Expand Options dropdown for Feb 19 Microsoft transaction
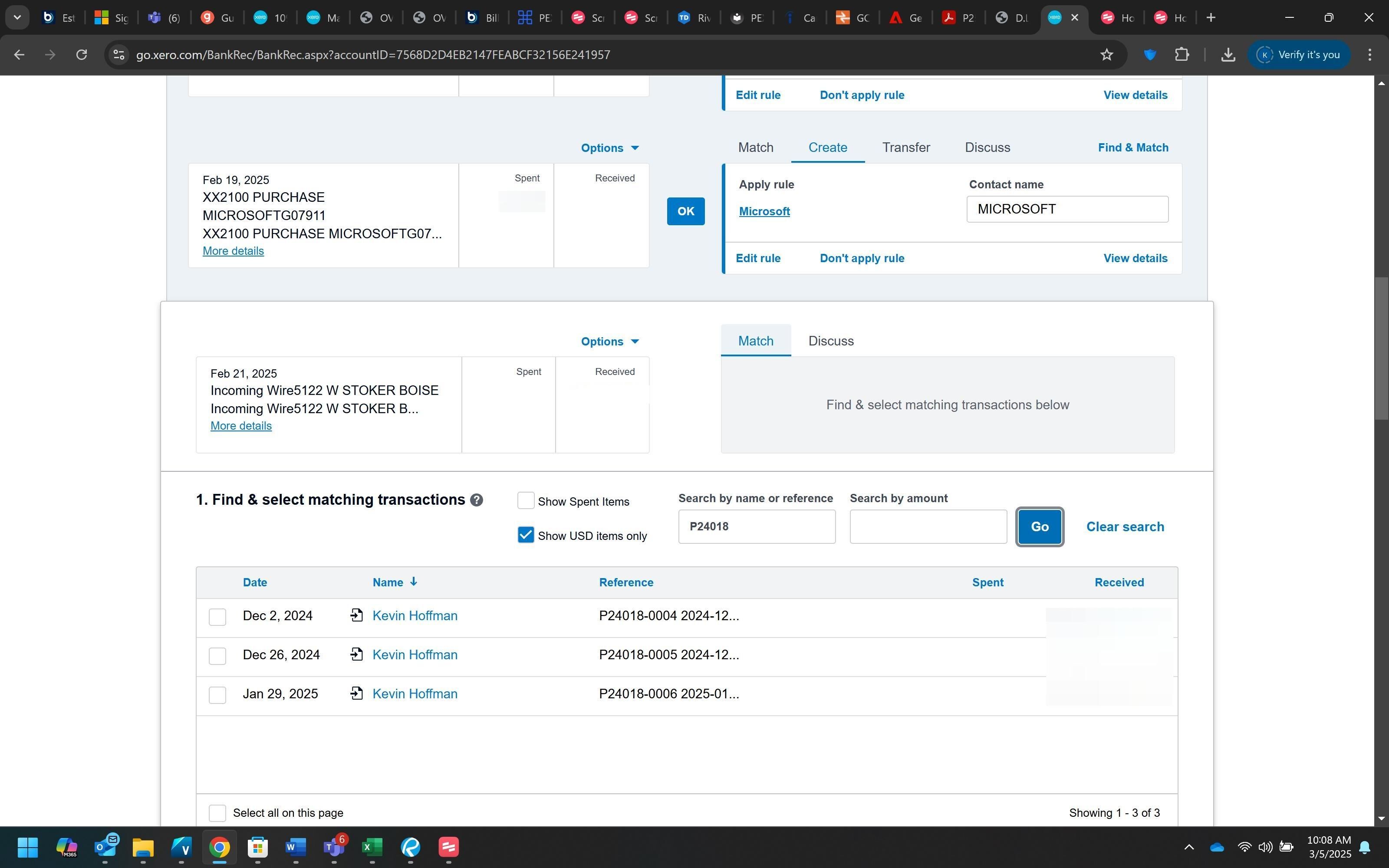This screenshot has width=1389, height=868. tap(609, 148)
